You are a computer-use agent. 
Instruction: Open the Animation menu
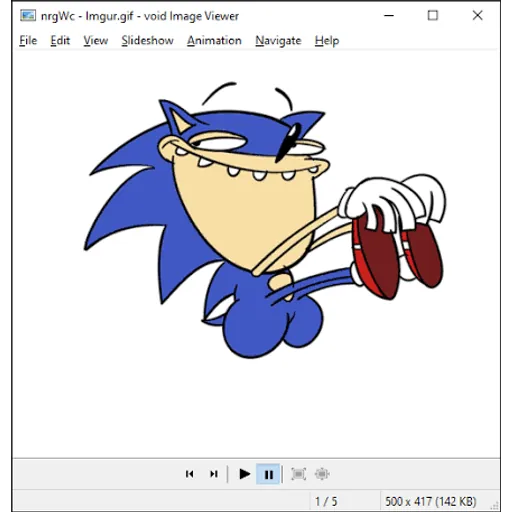pos(214,41)
